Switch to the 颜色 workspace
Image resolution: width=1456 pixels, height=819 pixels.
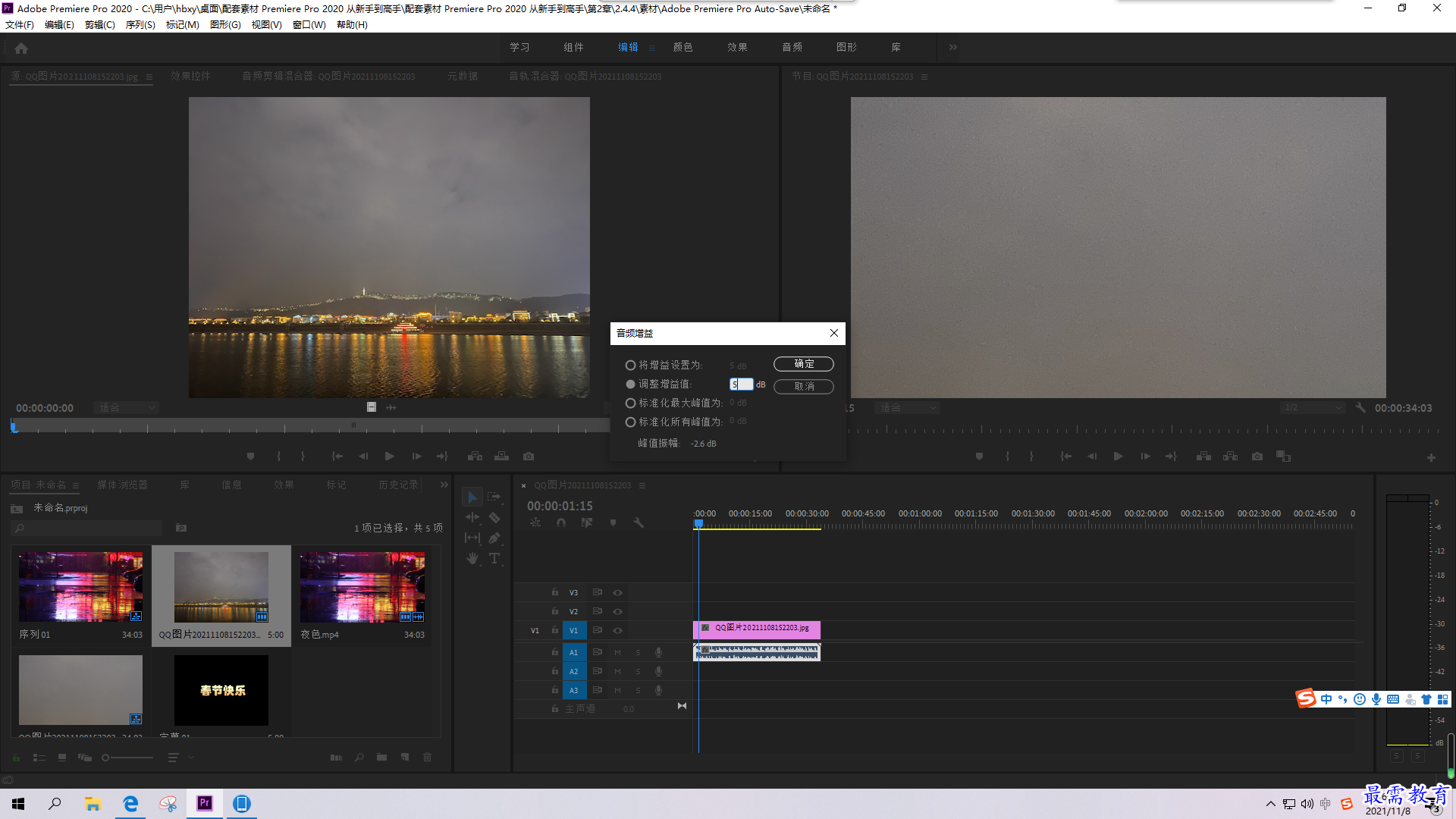682,47
